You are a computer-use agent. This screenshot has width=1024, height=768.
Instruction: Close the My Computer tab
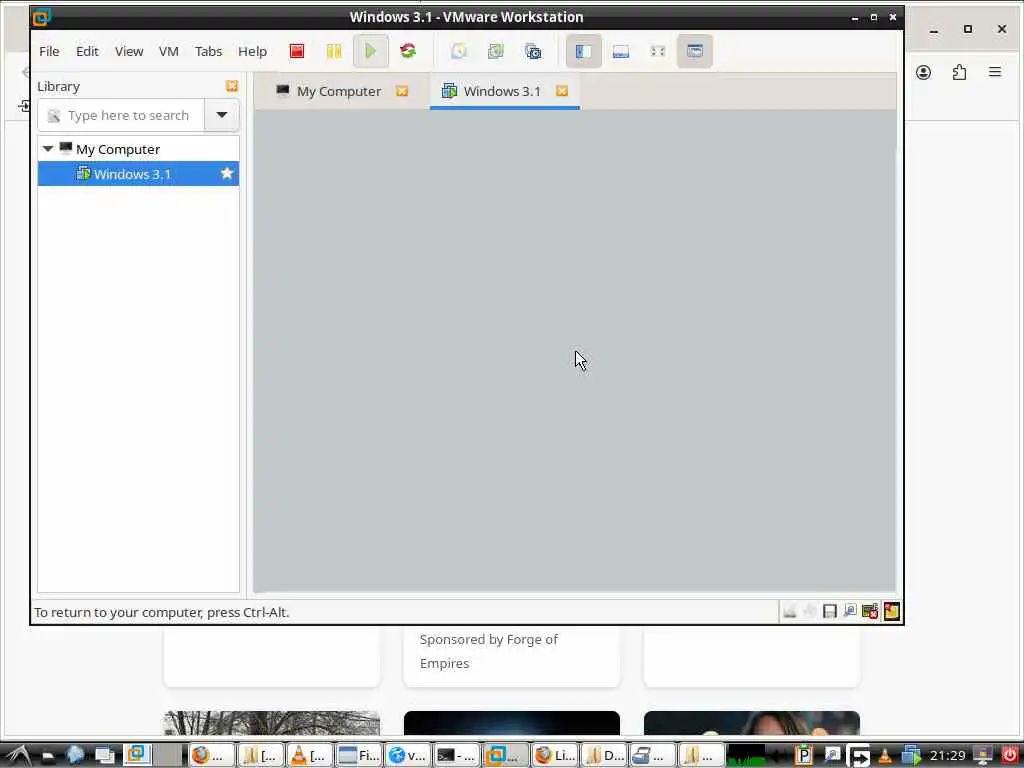pyautogui.click(x=402, y=91)
